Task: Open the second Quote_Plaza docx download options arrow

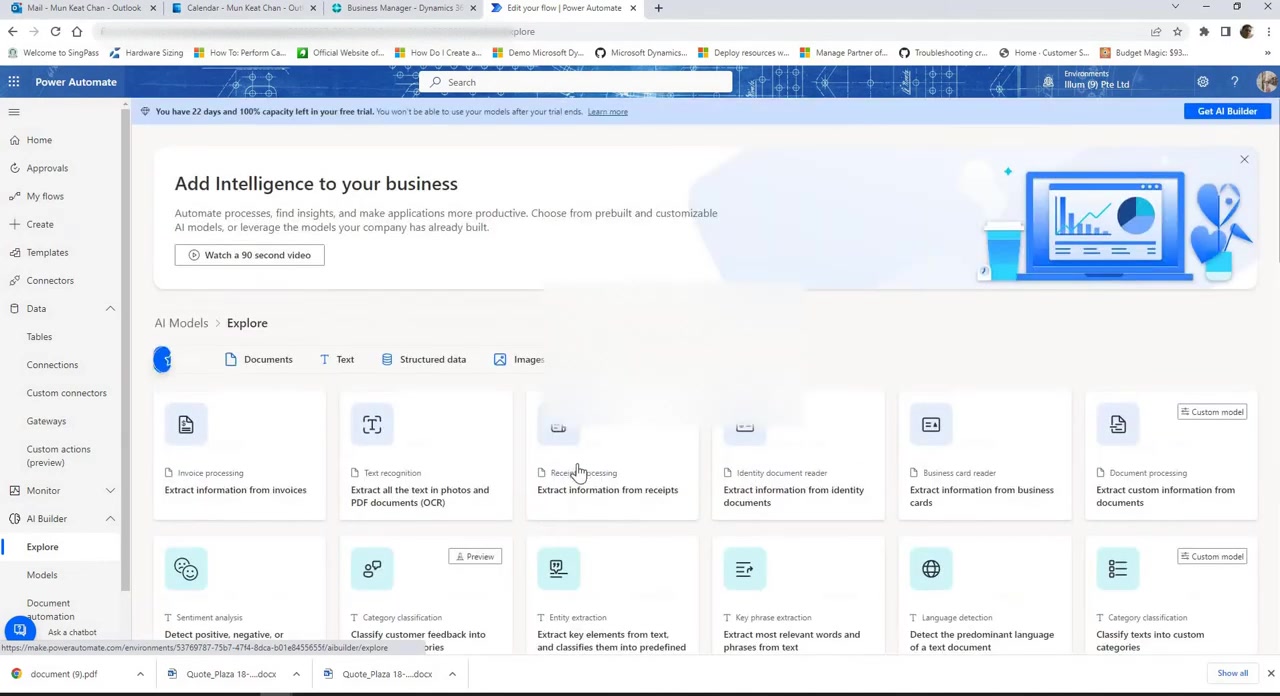Action: (x=452, y=674)
